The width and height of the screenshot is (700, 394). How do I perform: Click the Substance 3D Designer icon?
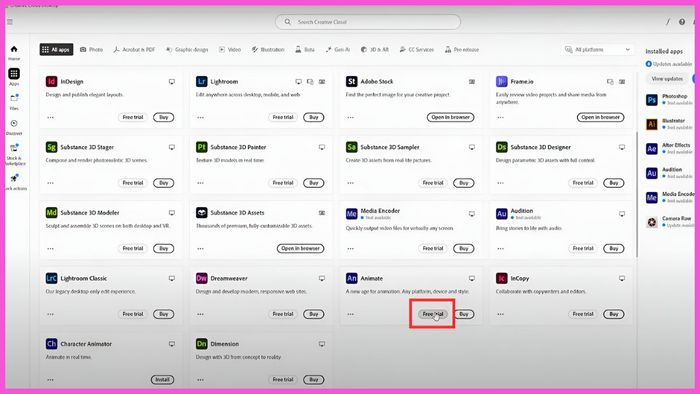click(x=501, y=147)
